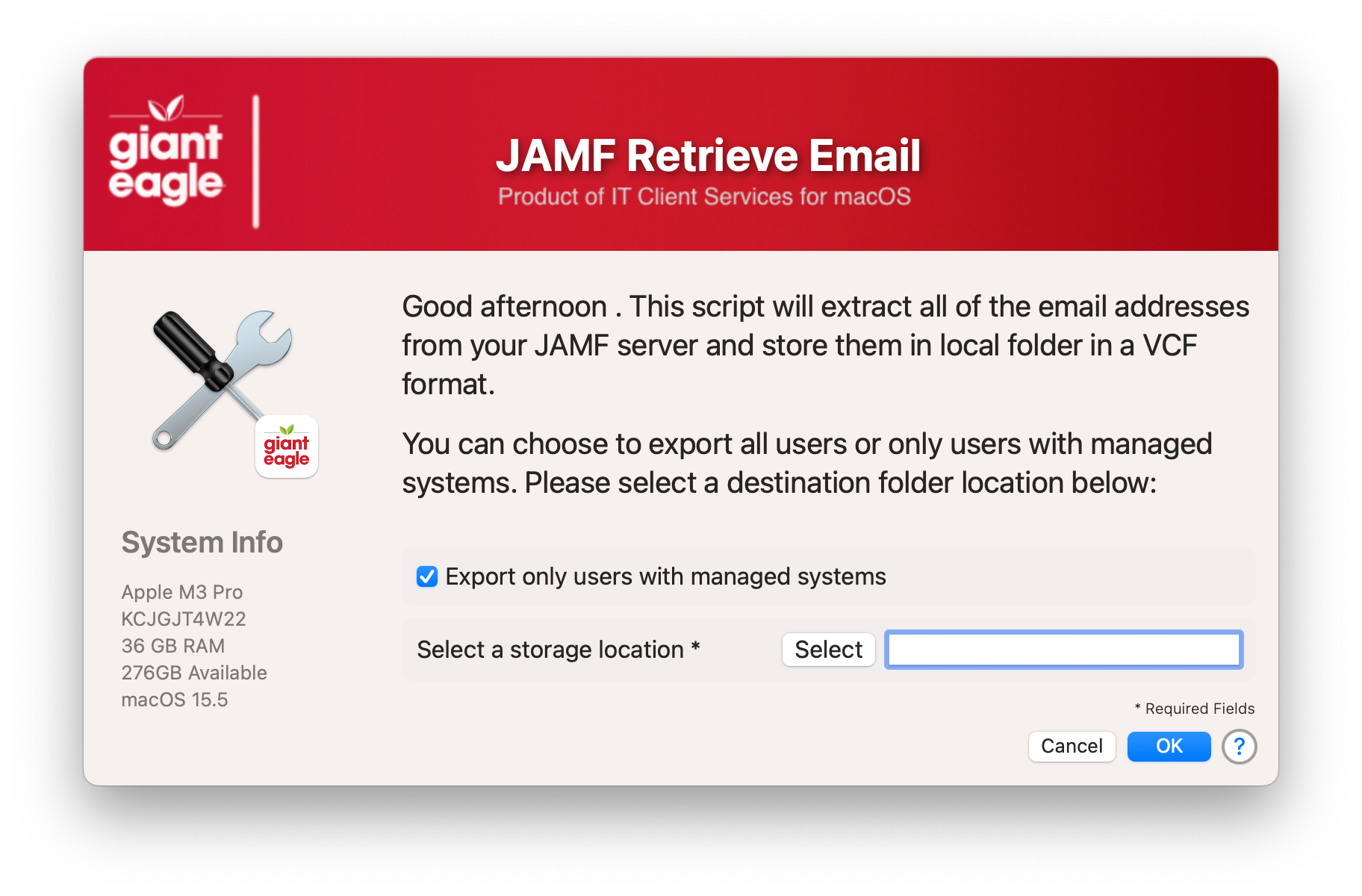The height and width of the screenshot is (896, 1362).
Task: Click the Apple M3 Pro text
Action: (182, 592)
